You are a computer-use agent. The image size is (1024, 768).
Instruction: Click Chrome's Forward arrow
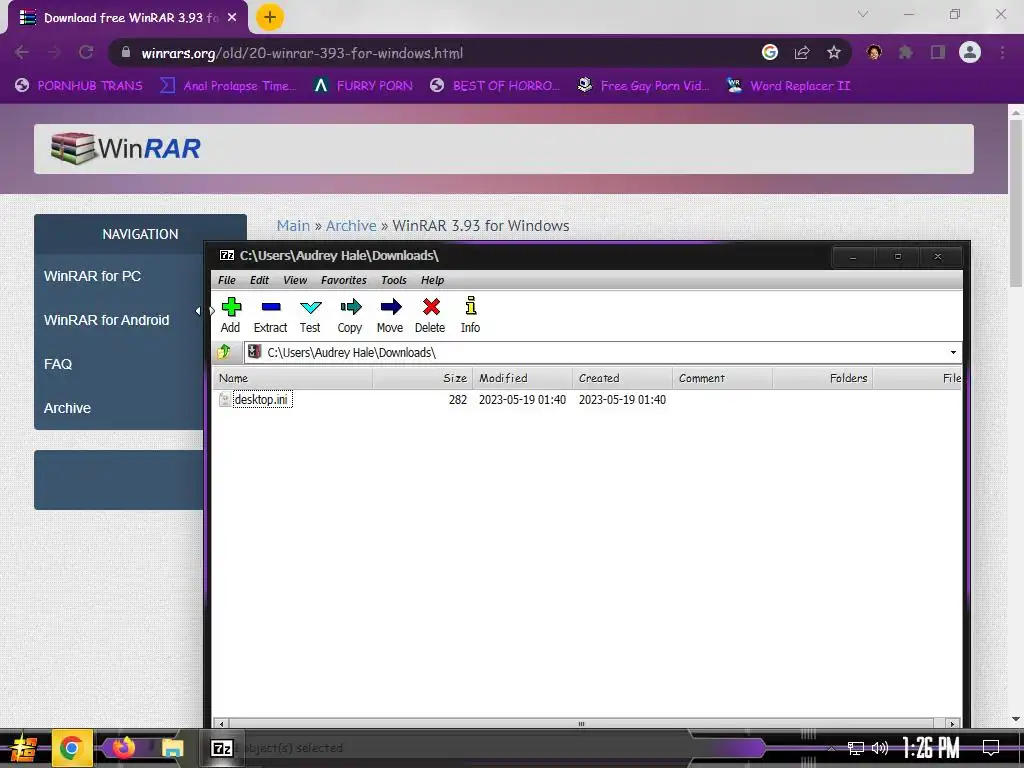click(x=54, y=52)
